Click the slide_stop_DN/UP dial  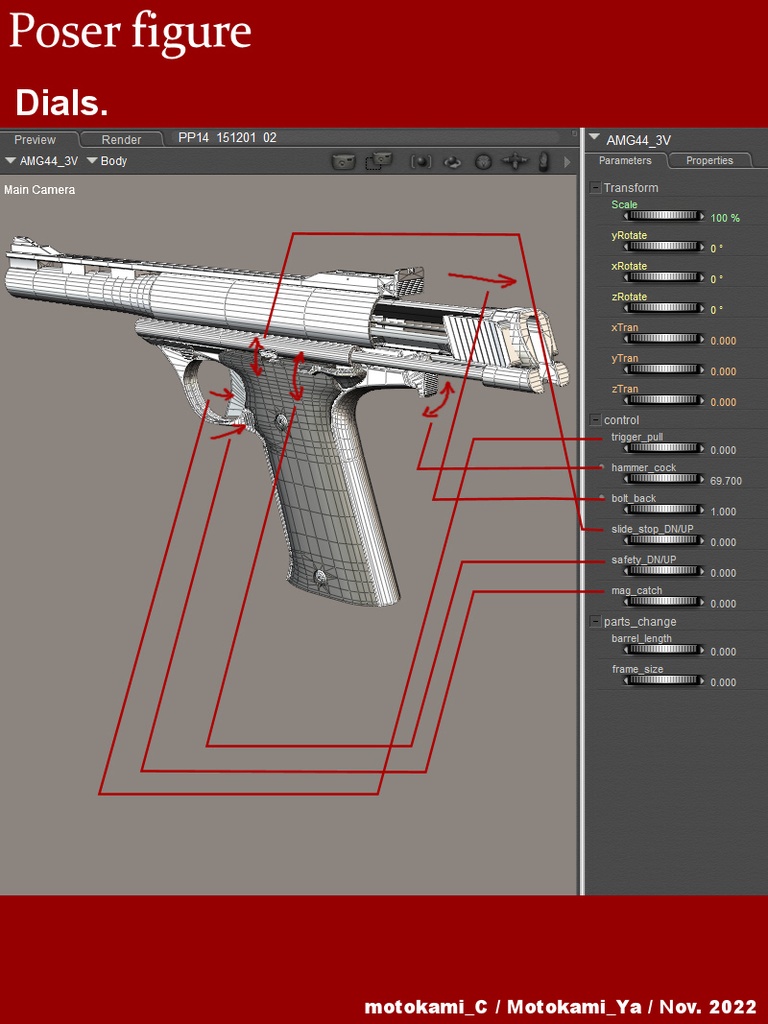click(664, 541)
